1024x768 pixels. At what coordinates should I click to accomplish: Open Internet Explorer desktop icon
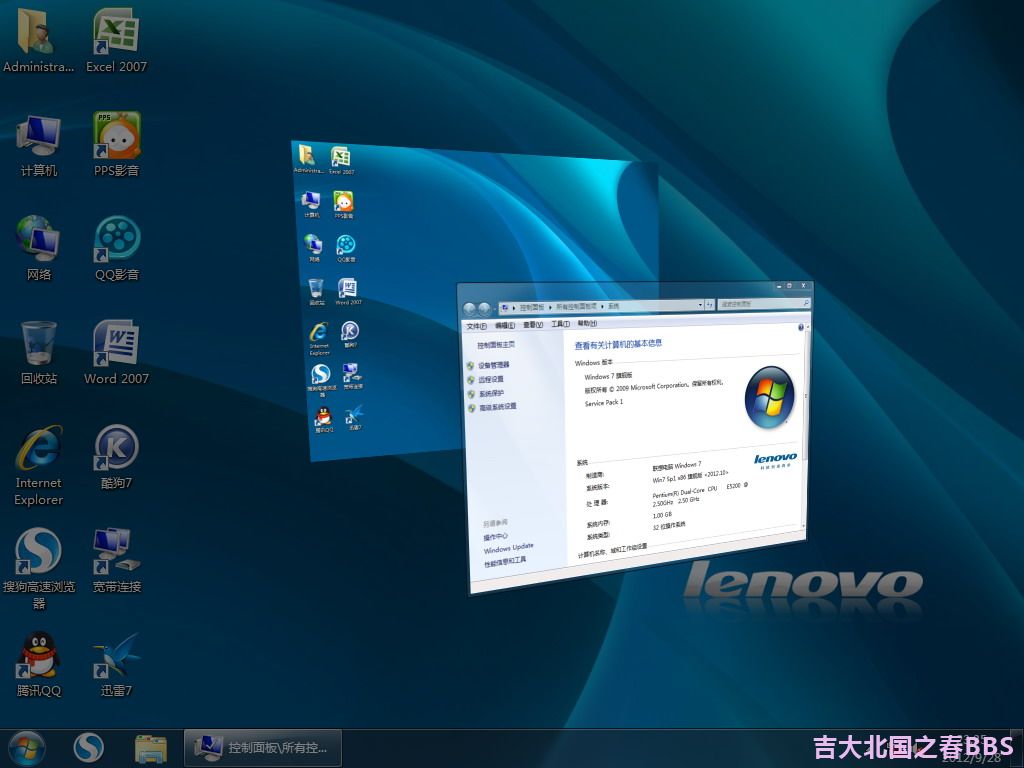click(x=39, y=465)
